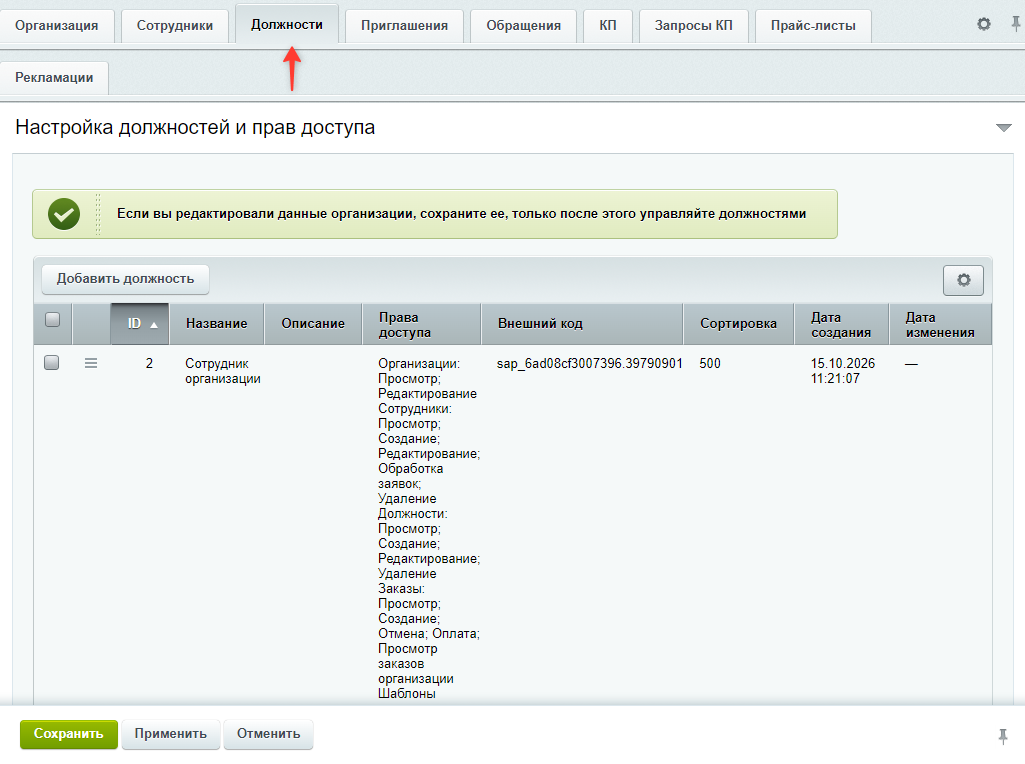Click the Добавить должность button
The height and width of the screenshot is (764, 1025).
click(x=126, y=279)
